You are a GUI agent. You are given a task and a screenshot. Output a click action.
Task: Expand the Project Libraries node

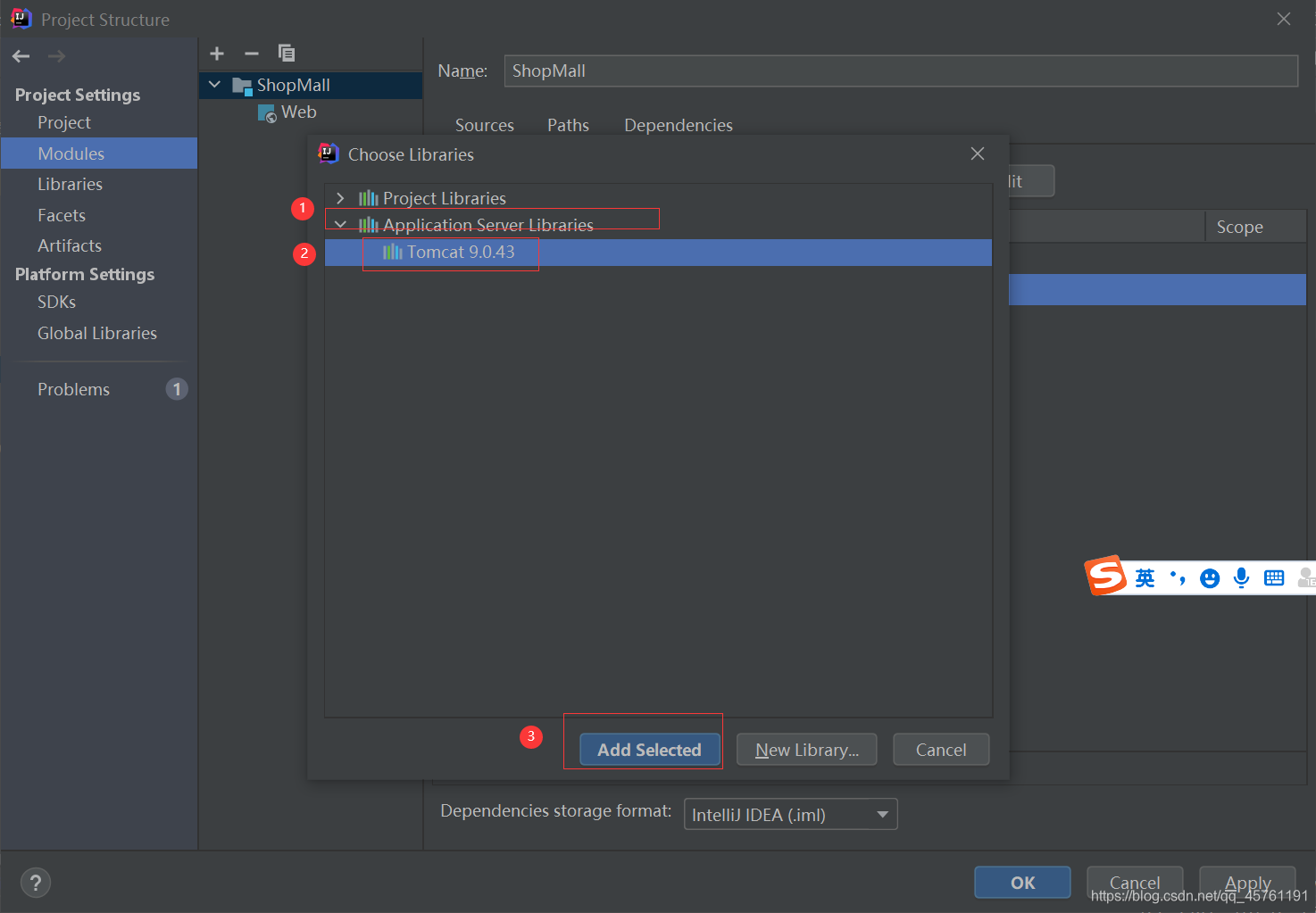[x=340, y=198]
